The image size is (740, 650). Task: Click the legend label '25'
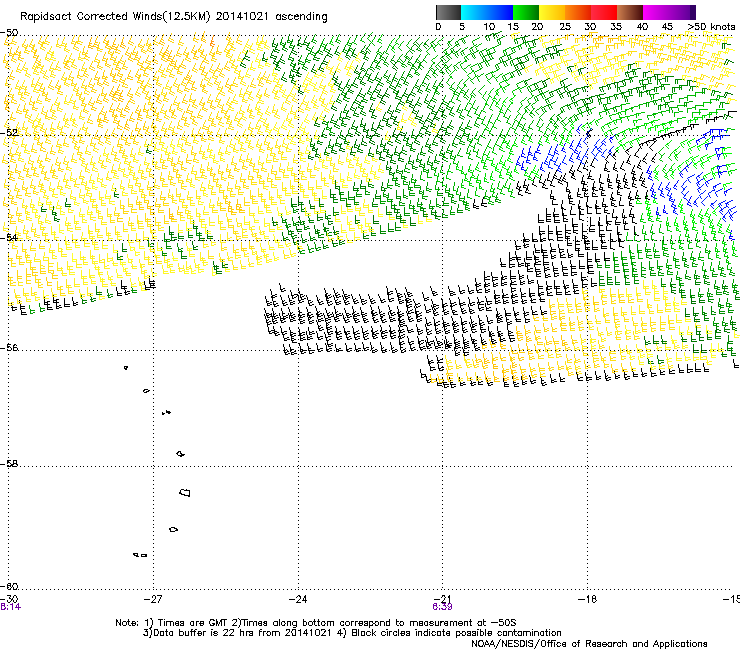coord(565,26)
